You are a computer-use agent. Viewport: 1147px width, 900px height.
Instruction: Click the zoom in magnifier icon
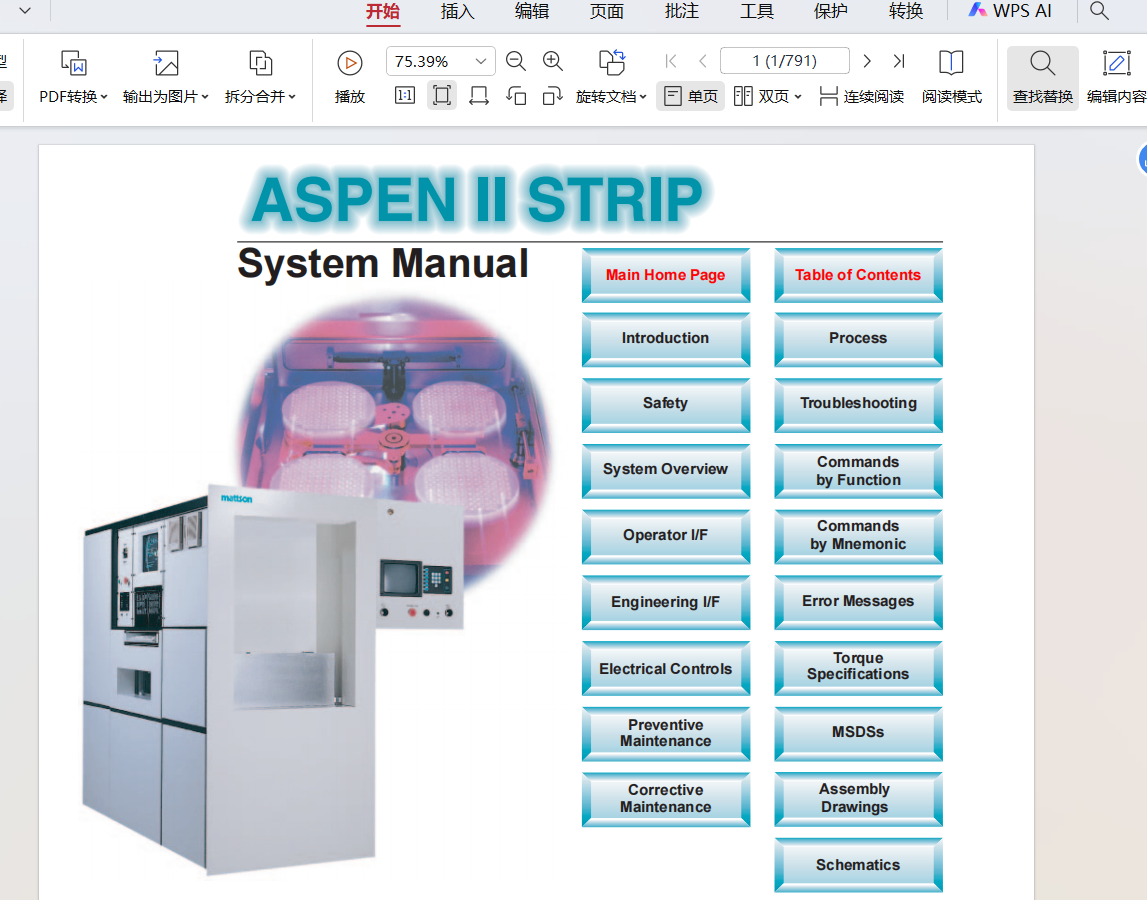553,61
